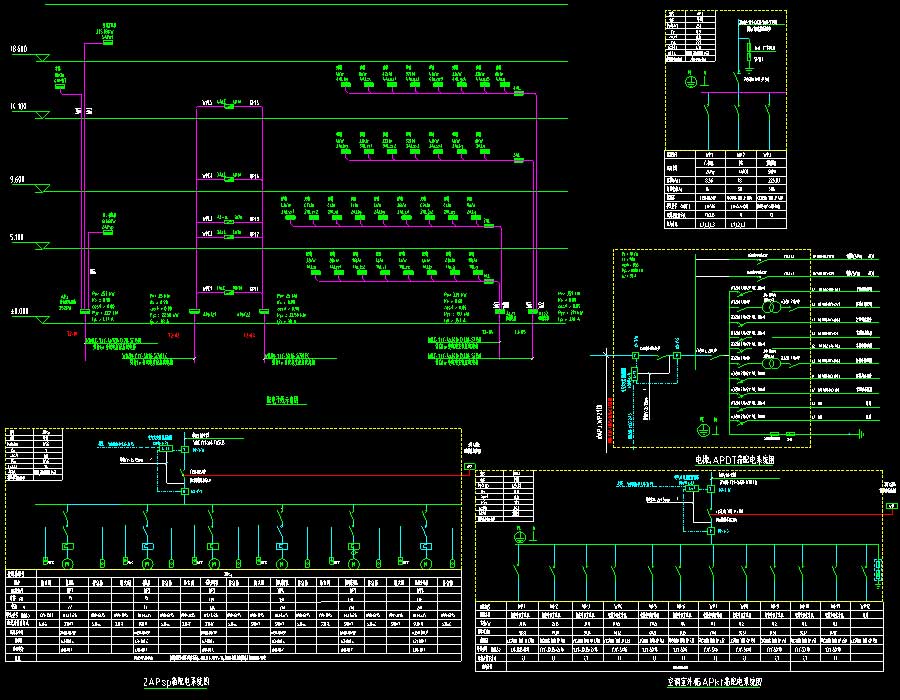This screenshot has height=700, width=900.
Task: Select the 9.600 elevation label
Action: [x=17, y=180]
